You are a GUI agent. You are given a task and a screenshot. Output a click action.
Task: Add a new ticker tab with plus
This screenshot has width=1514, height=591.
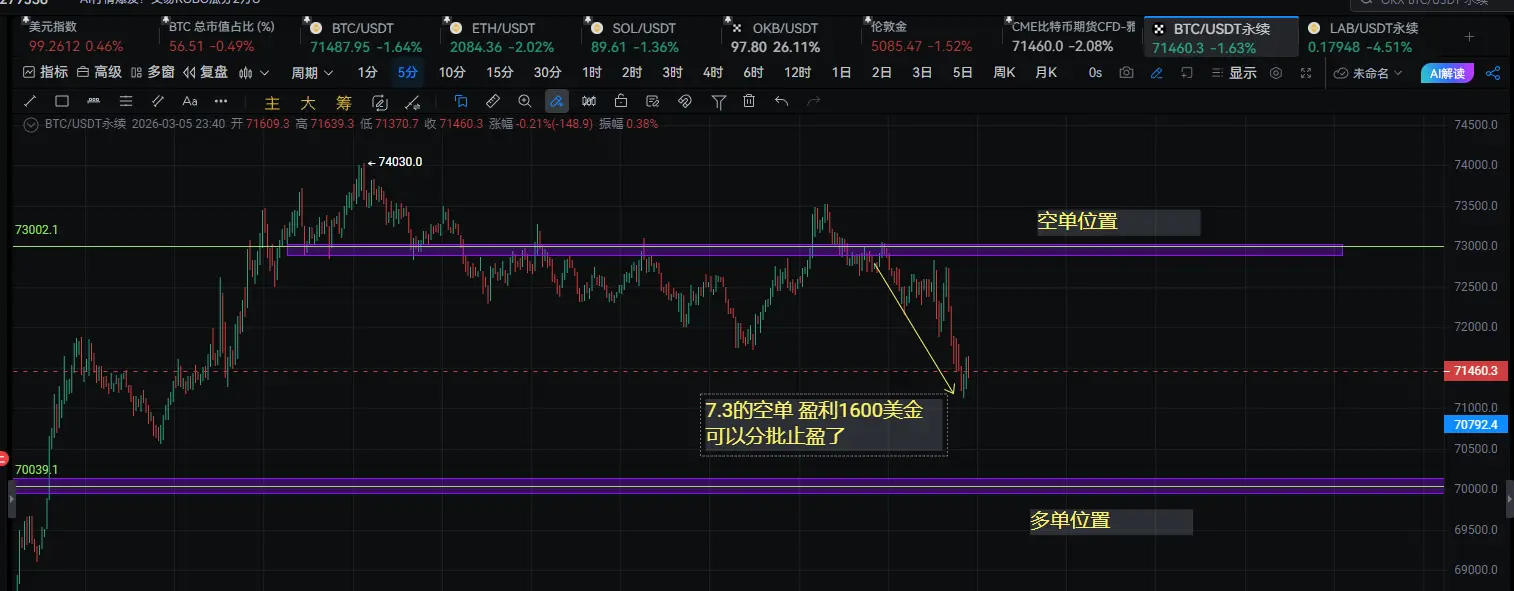[x=1469, y=37]
